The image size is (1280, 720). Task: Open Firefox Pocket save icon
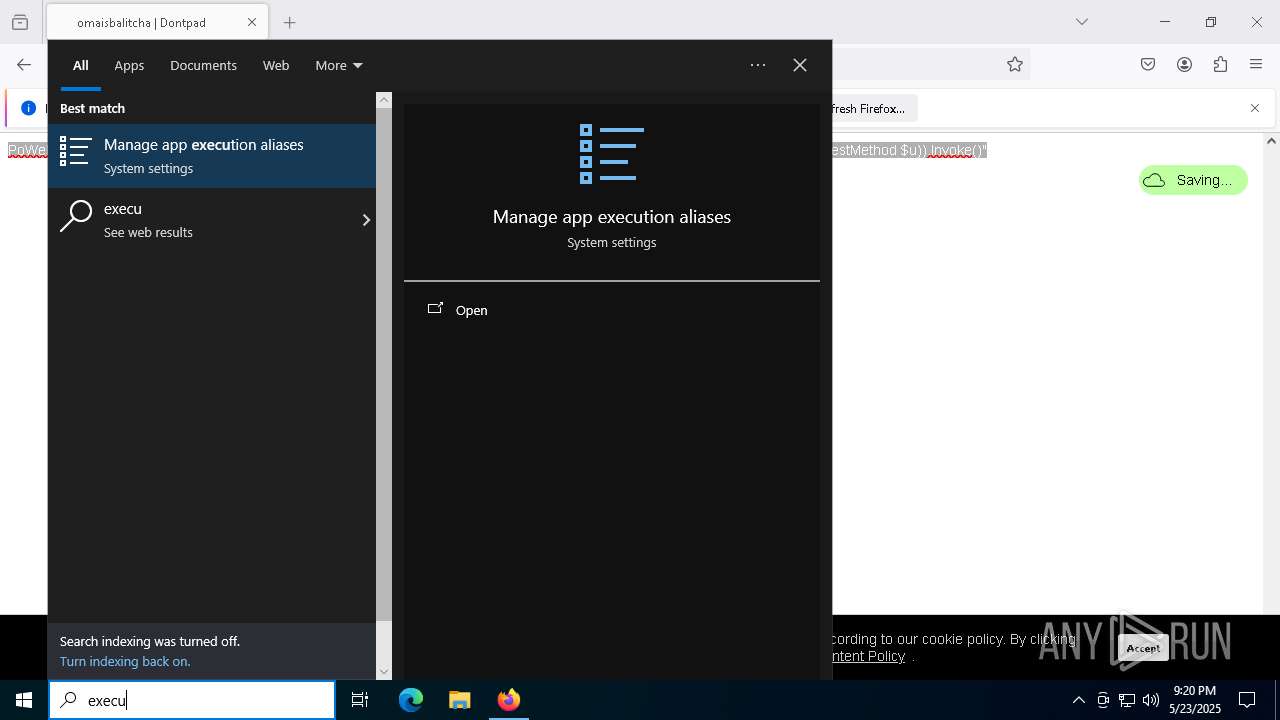(x=1148, y=65)
